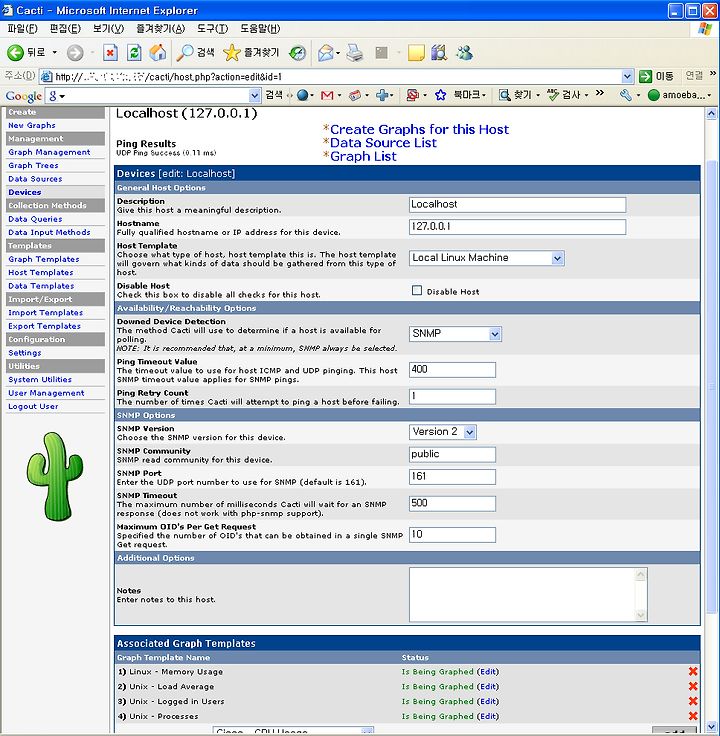
Task: Open Data Sources sidebar link
Action: coord(35,179)
